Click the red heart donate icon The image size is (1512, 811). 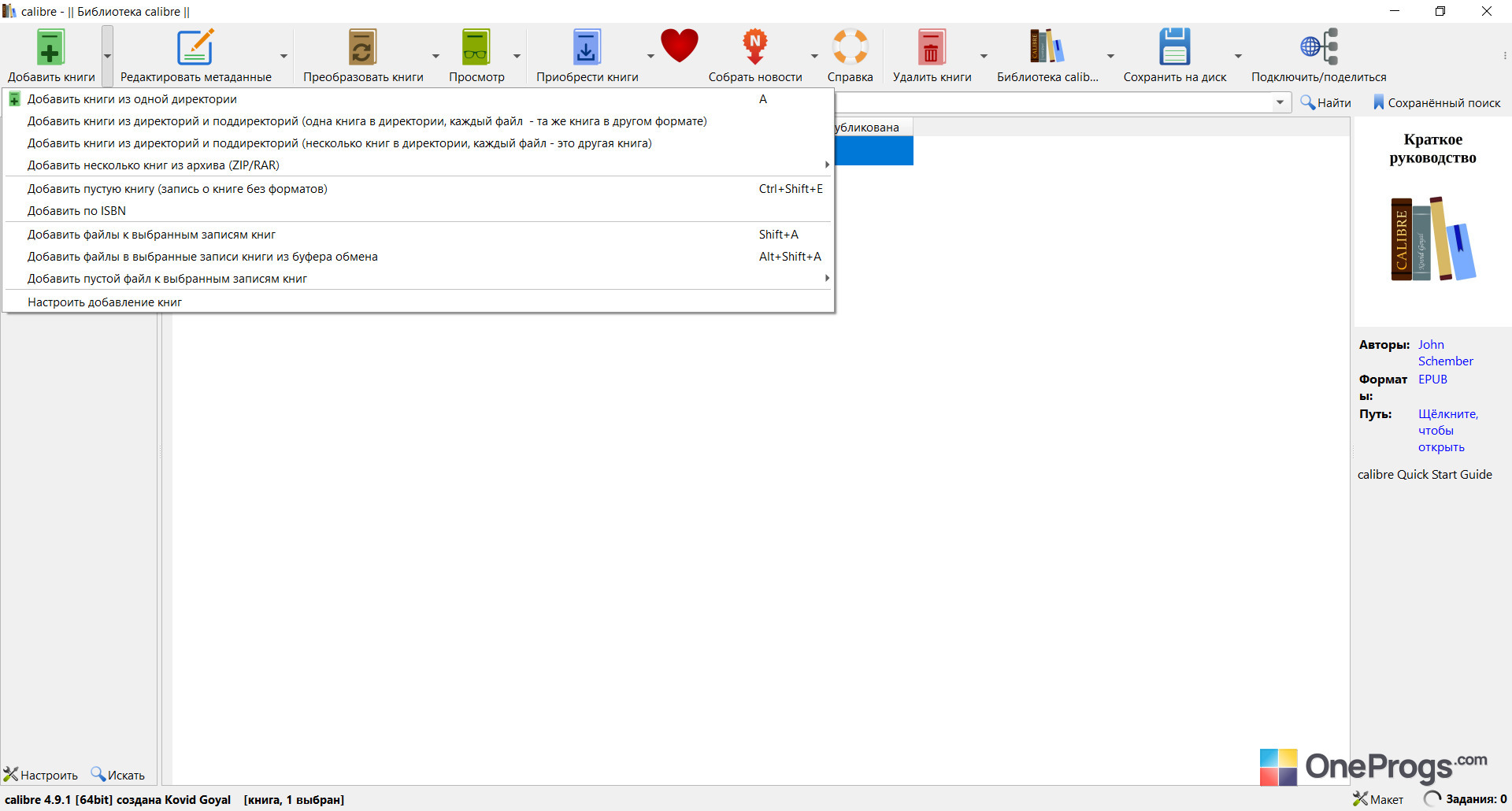[x=680, y=46]
